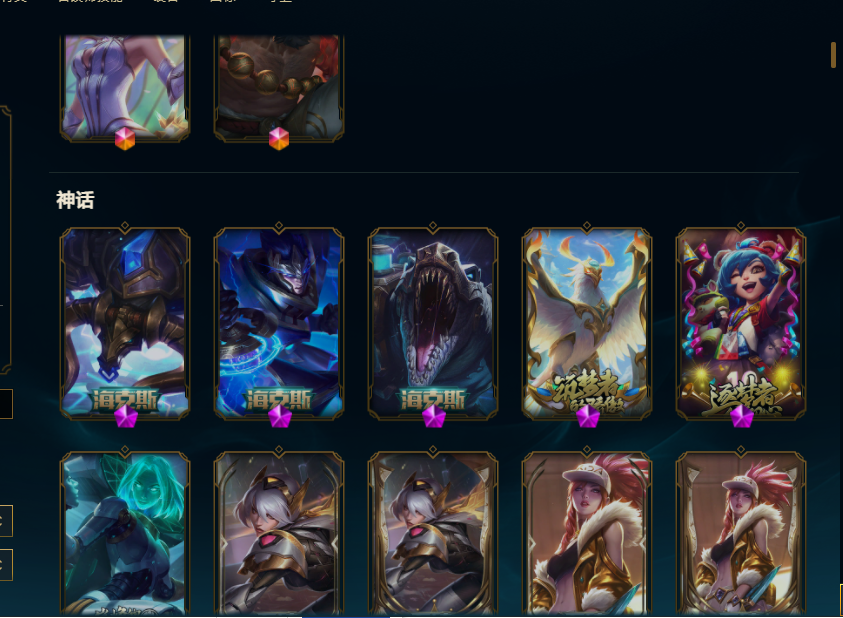Open the white winged-bird skin card
This screenshot has width=843, height=618.
[x=587, y=323]
